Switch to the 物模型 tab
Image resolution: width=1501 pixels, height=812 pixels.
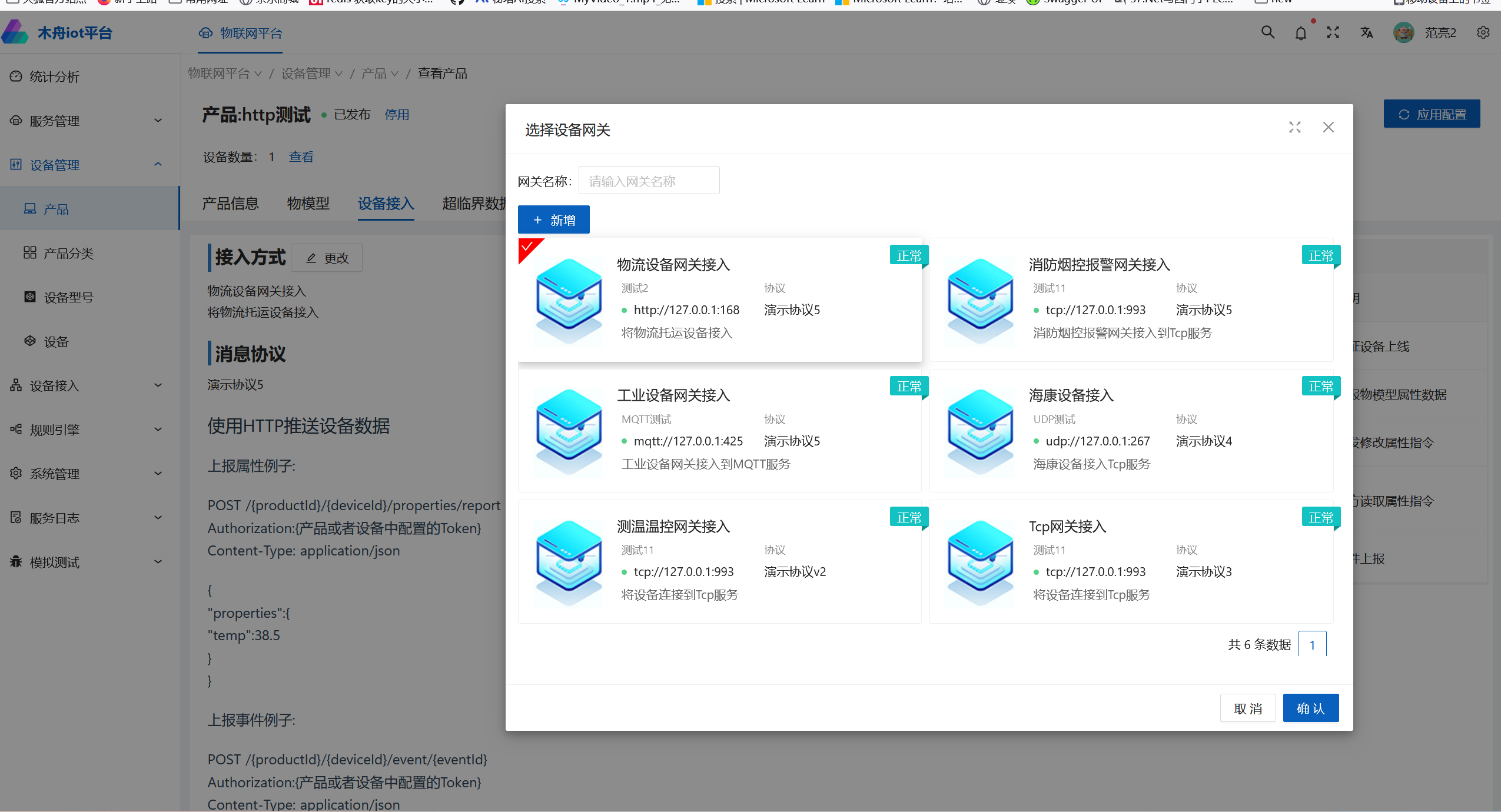pos(308,204)
